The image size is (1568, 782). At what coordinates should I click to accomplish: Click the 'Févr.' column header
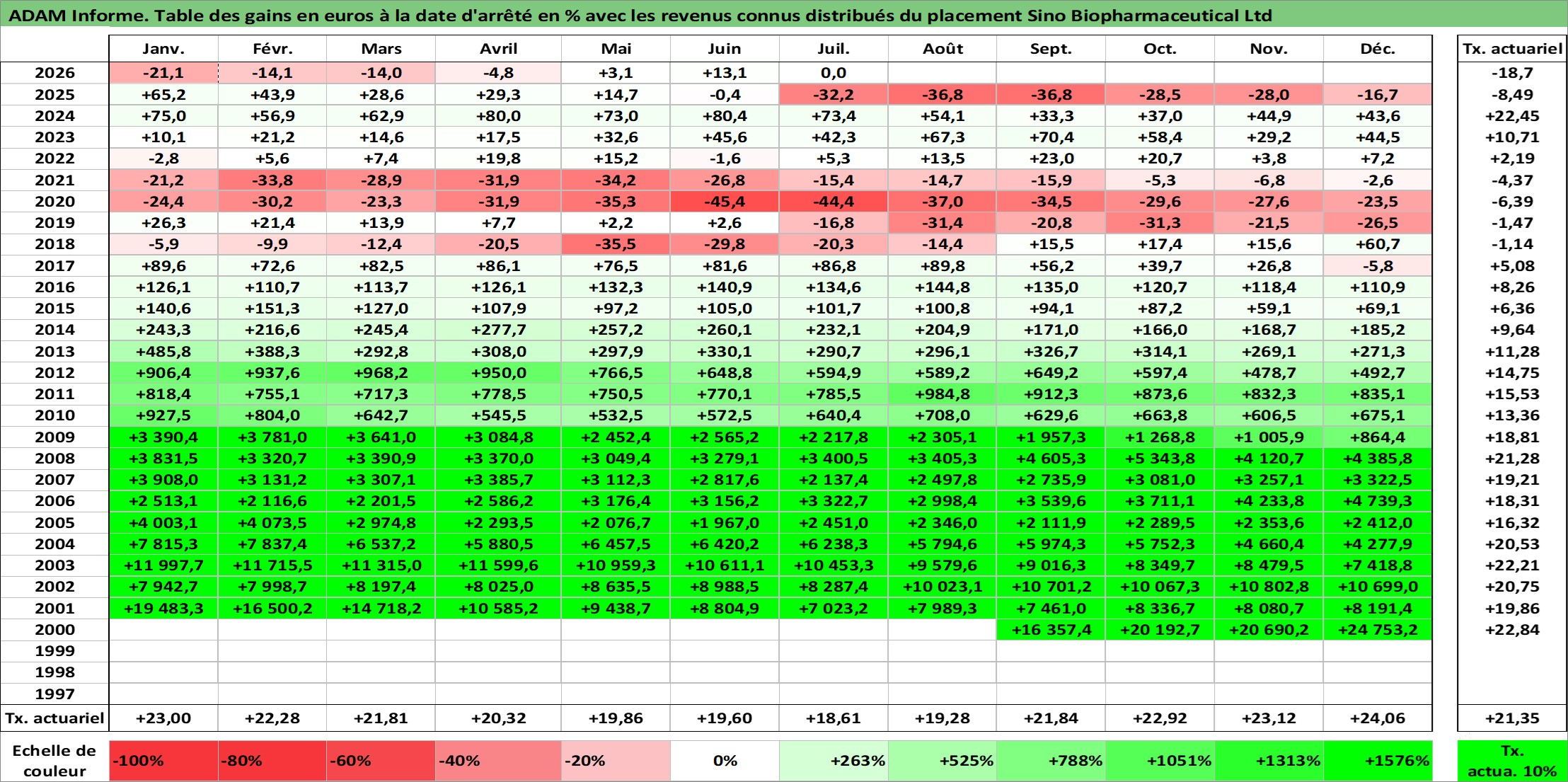click(272, 49)
